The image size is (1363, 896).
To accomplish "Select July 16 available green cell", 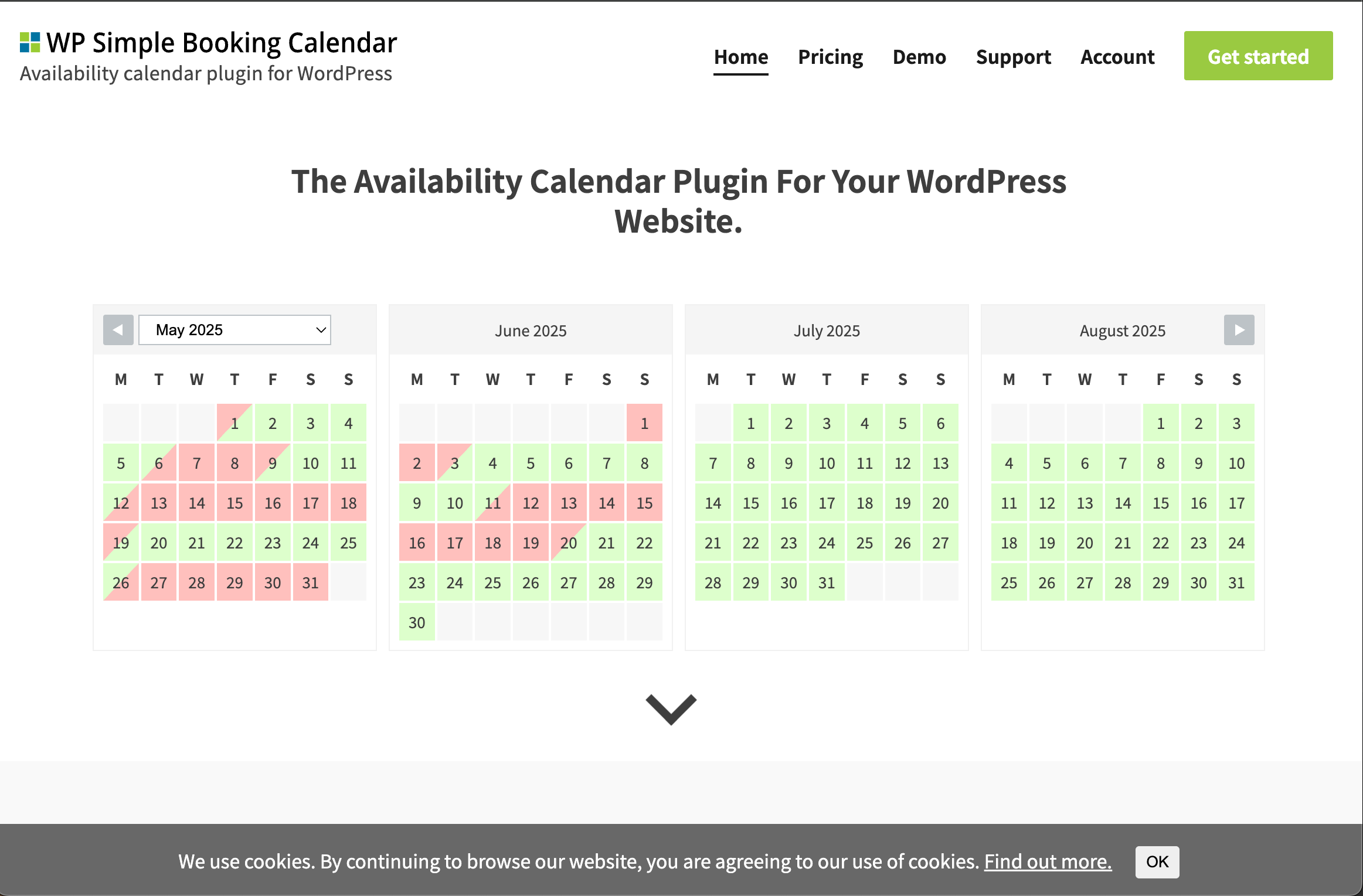I will point(788,503).
